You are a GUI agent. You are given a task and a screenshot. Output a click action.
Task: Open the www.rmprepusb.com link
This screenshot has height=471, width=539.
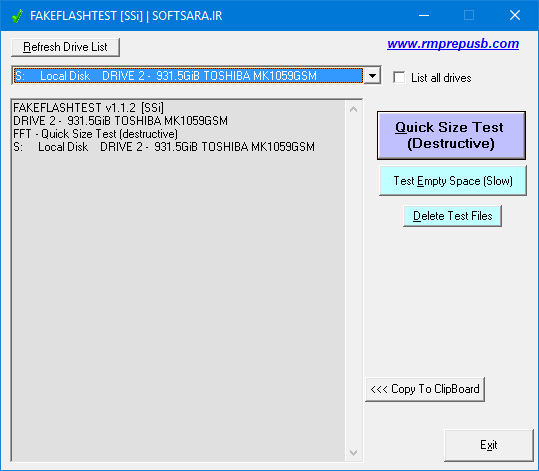(x=453, y=44)
